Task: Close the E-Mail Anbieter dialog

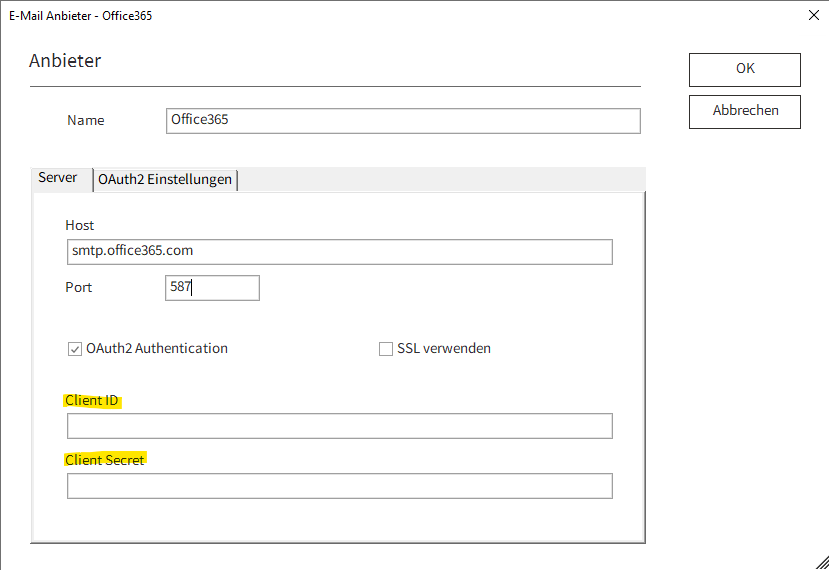Action: tap(814, 15)
